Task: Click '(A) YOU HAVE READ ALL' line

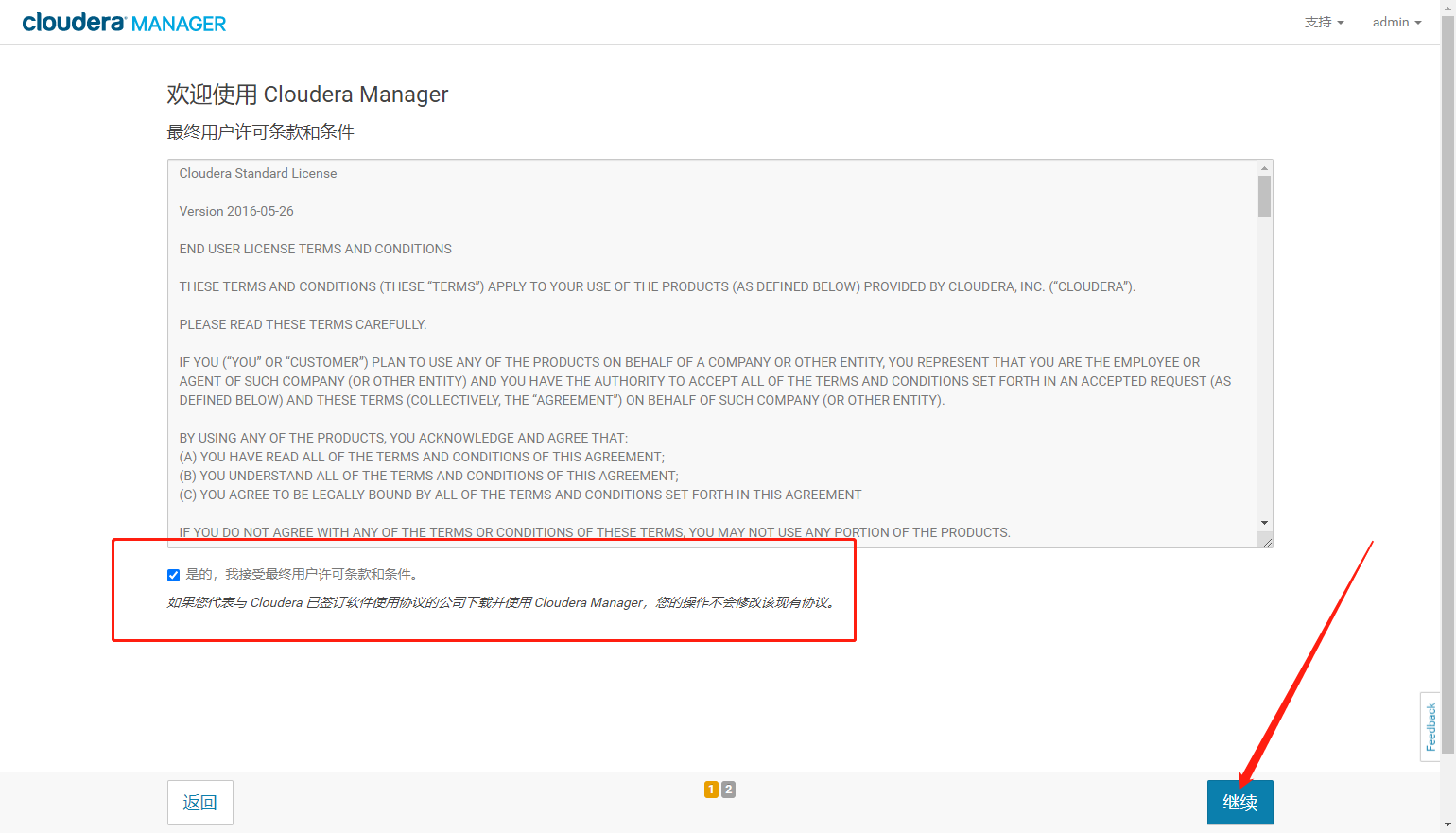Action: [422, 457]
